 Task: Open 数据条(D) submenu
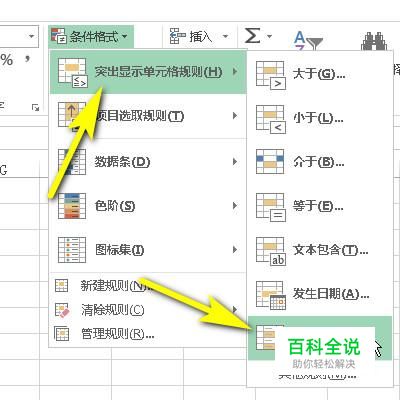[x=148, y=162]
